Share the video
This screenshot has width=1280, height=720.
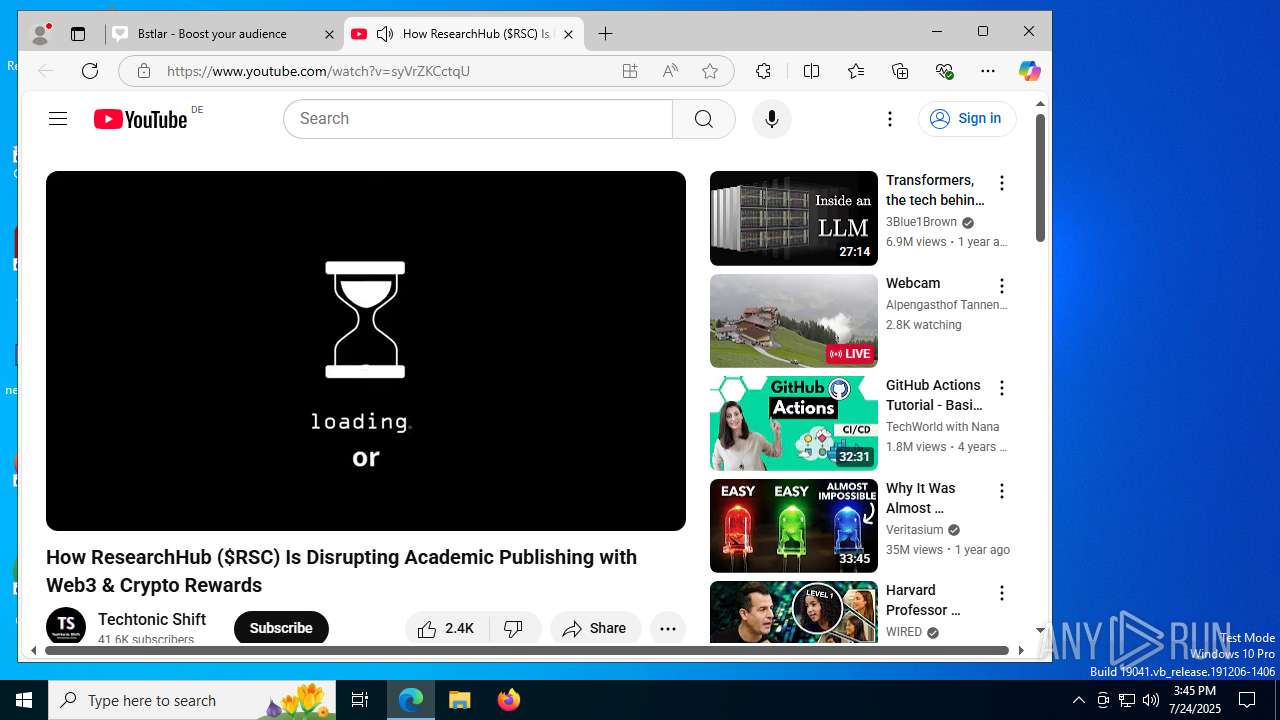point(595,629)
